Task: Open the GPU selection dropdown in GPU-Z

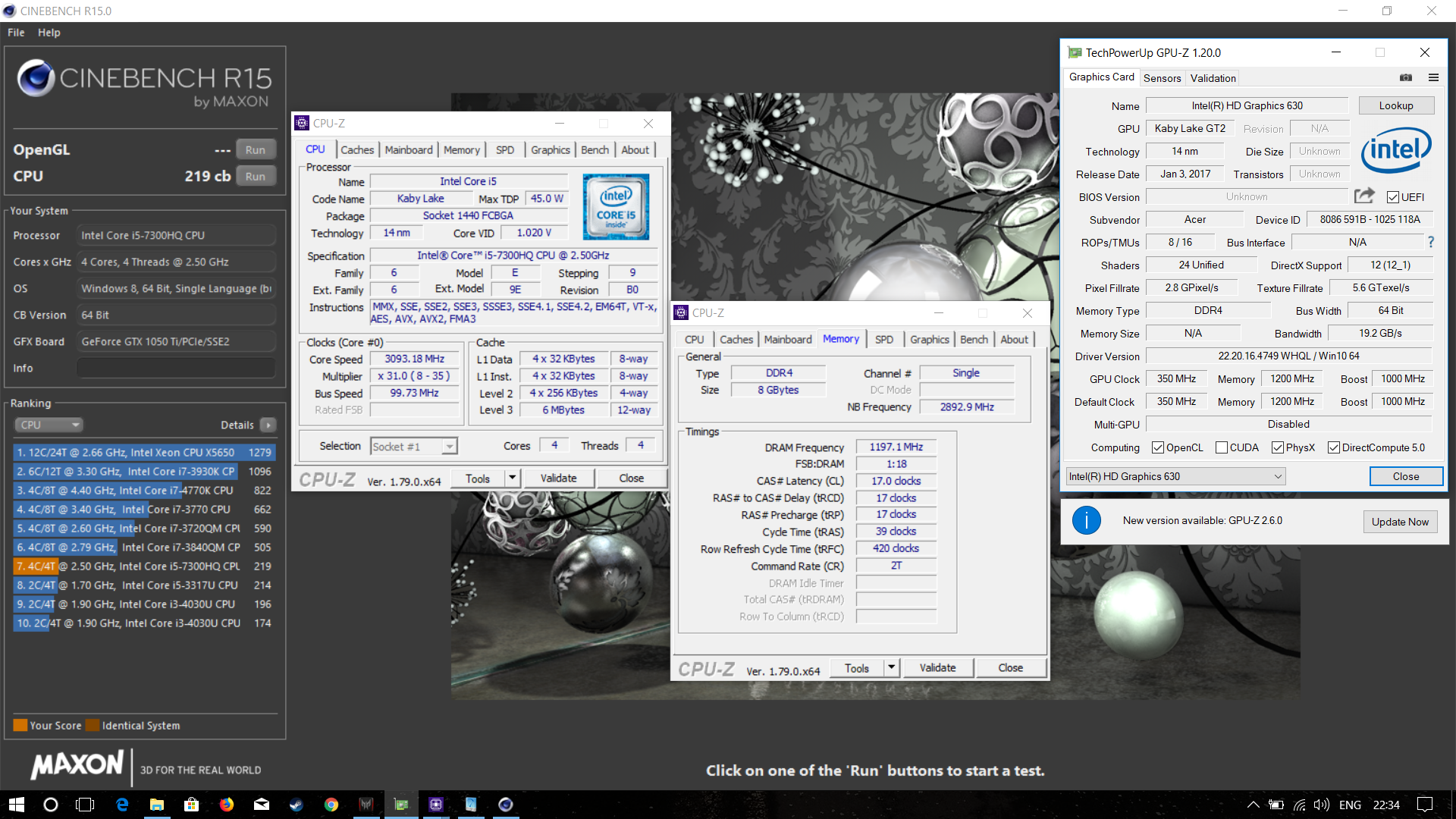Action: (x=1175, y=476)
